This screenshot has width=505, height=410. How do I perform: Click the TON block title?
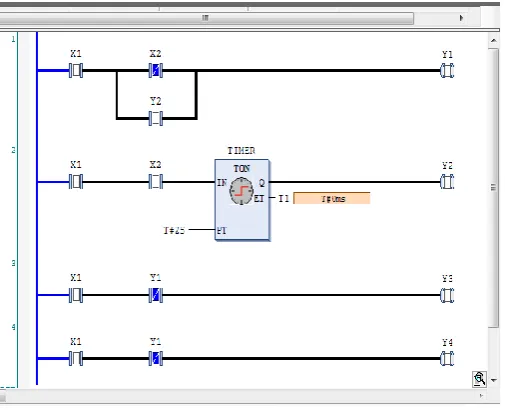[x=242, y=169]
